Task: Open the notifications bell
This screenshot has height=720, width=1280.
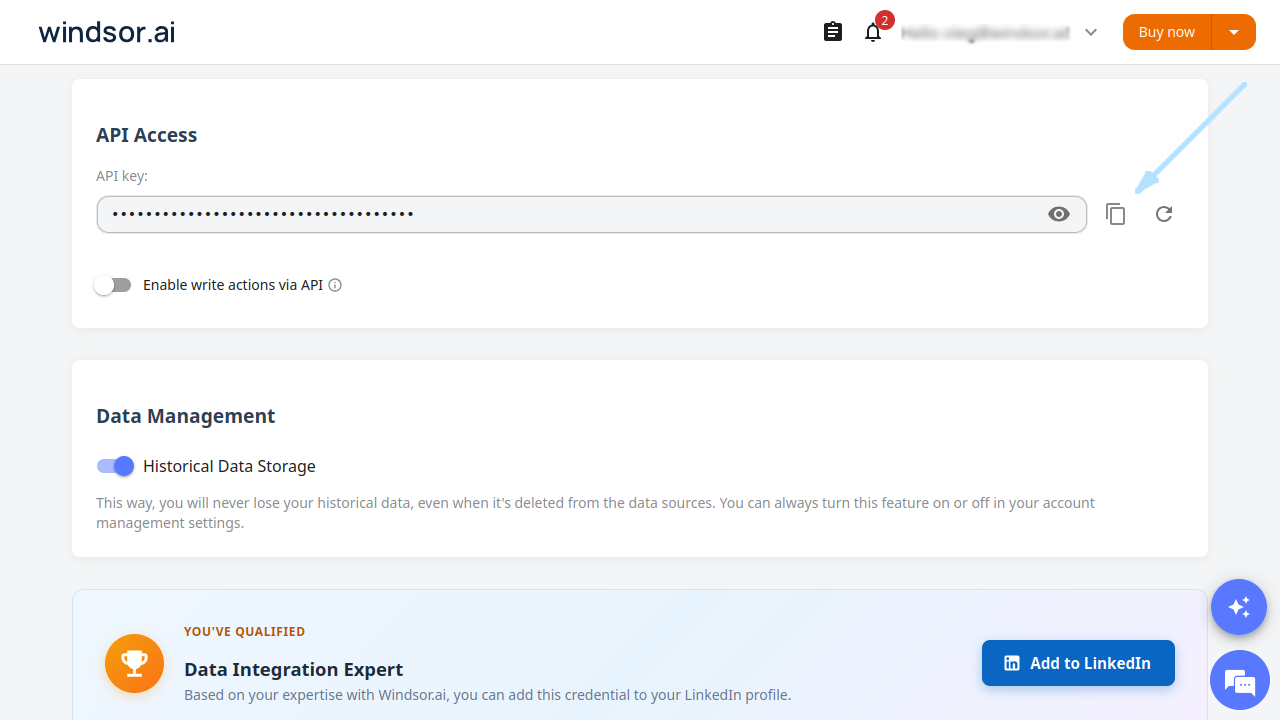Action: click(873, 32)
